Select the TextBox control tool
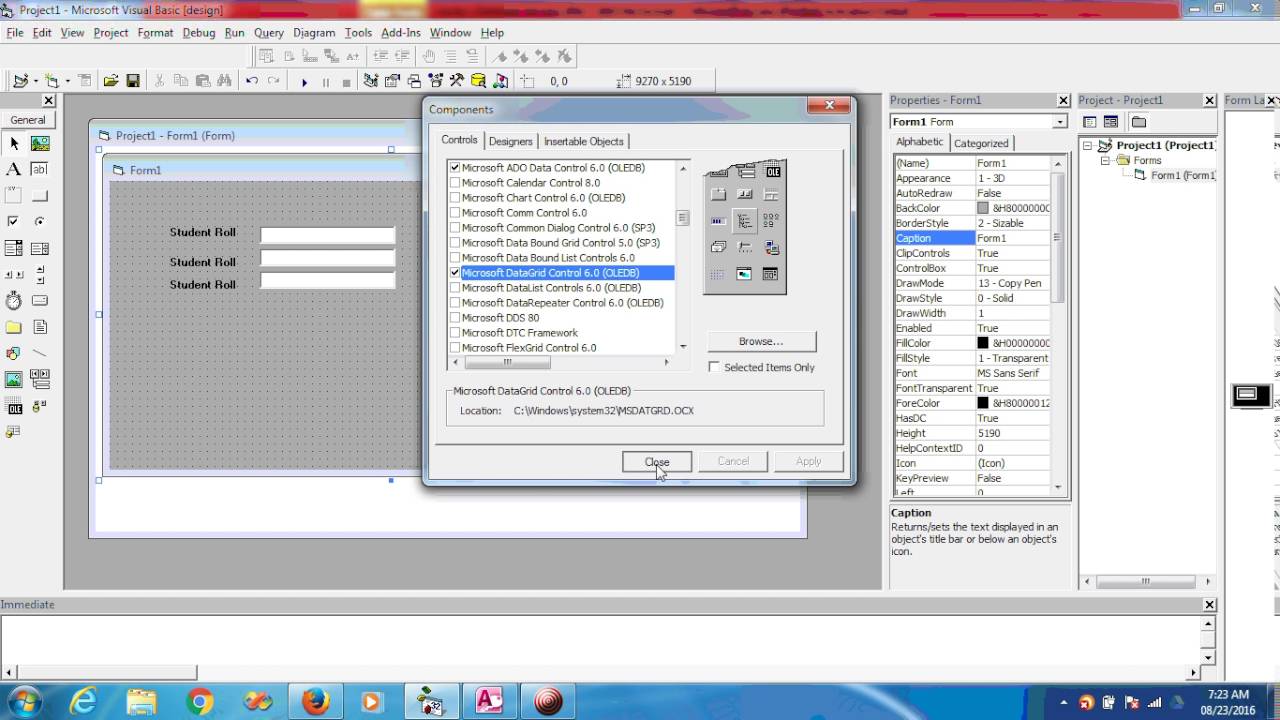 40,170
